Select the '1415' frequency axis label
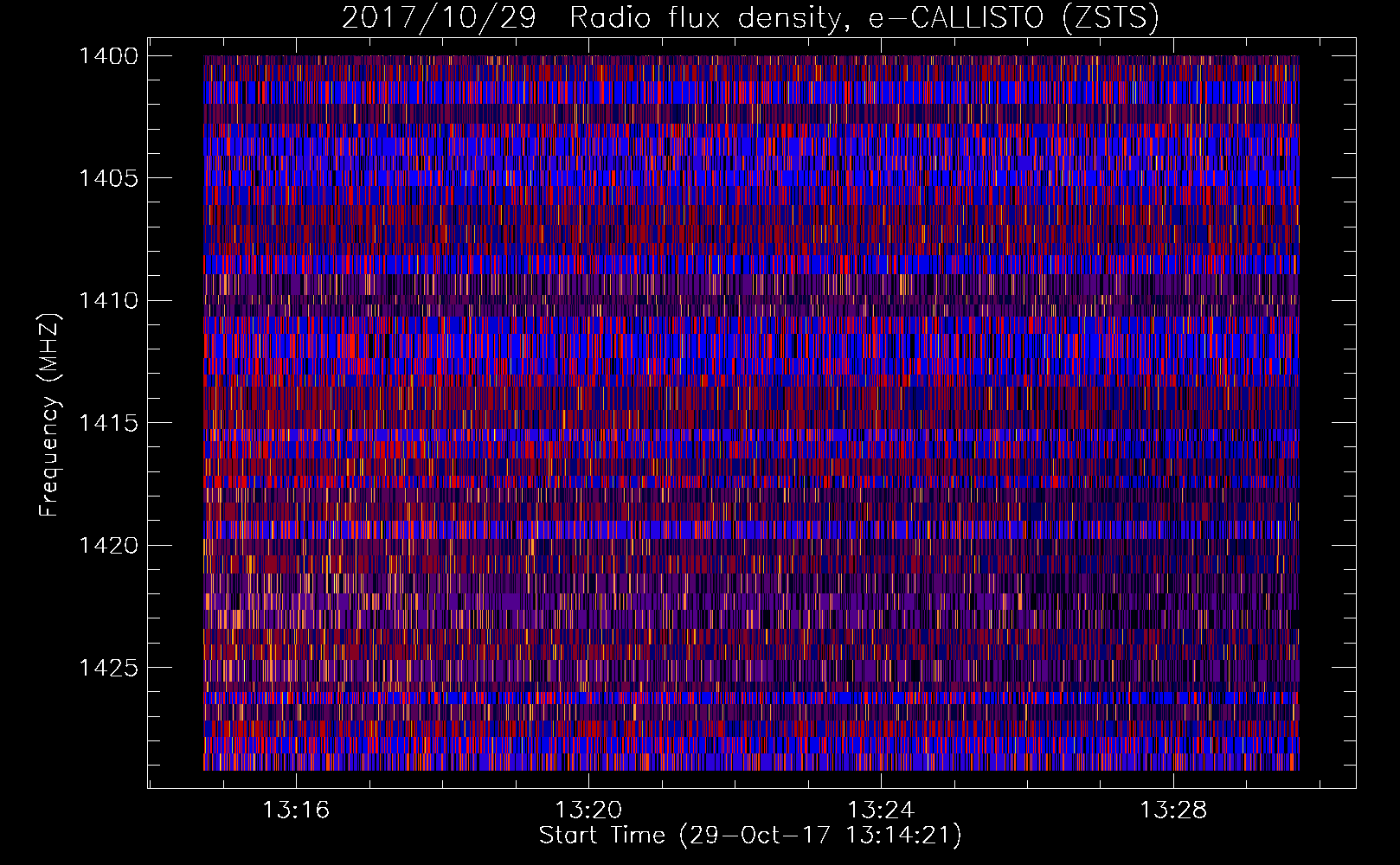 pos(108,423)
